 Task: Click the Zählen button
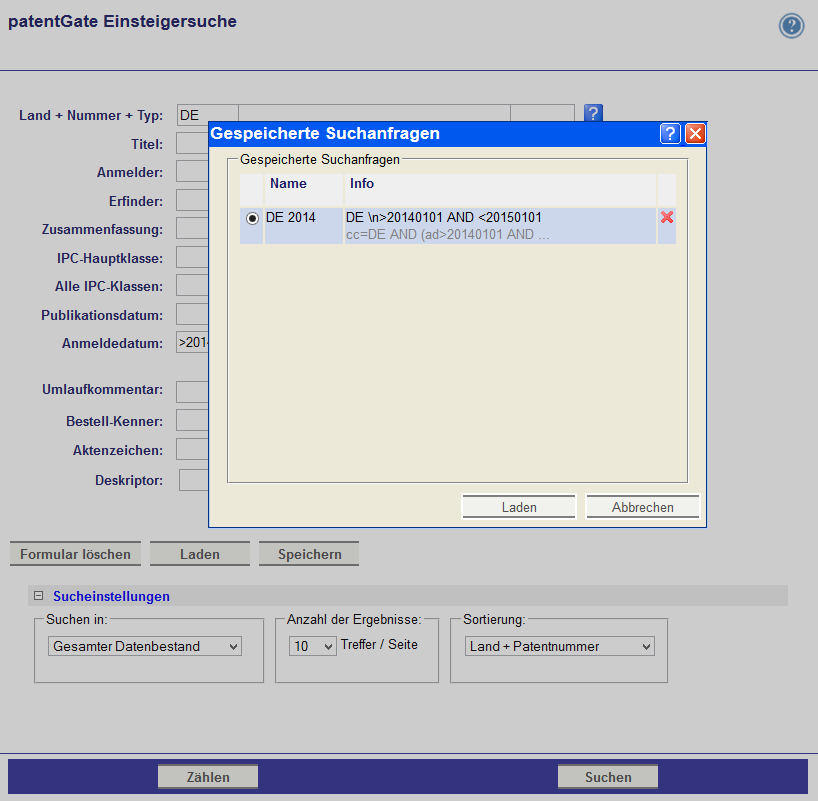(208, 776)
